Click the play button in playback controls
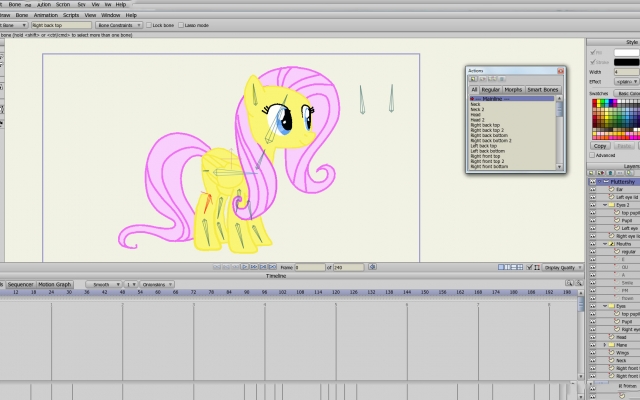Viewport: 640px width, 400px height. click(x=244, y=267)
